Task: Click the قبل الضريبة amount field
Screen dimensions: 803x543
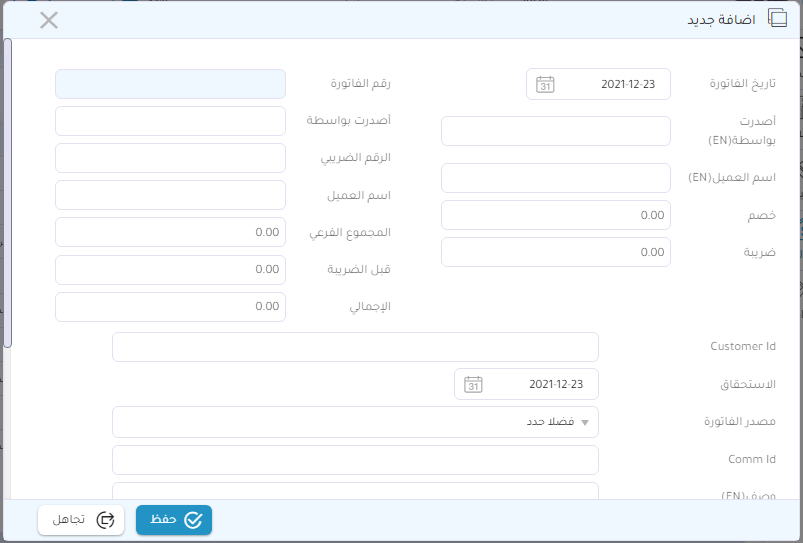Action: 170,269
